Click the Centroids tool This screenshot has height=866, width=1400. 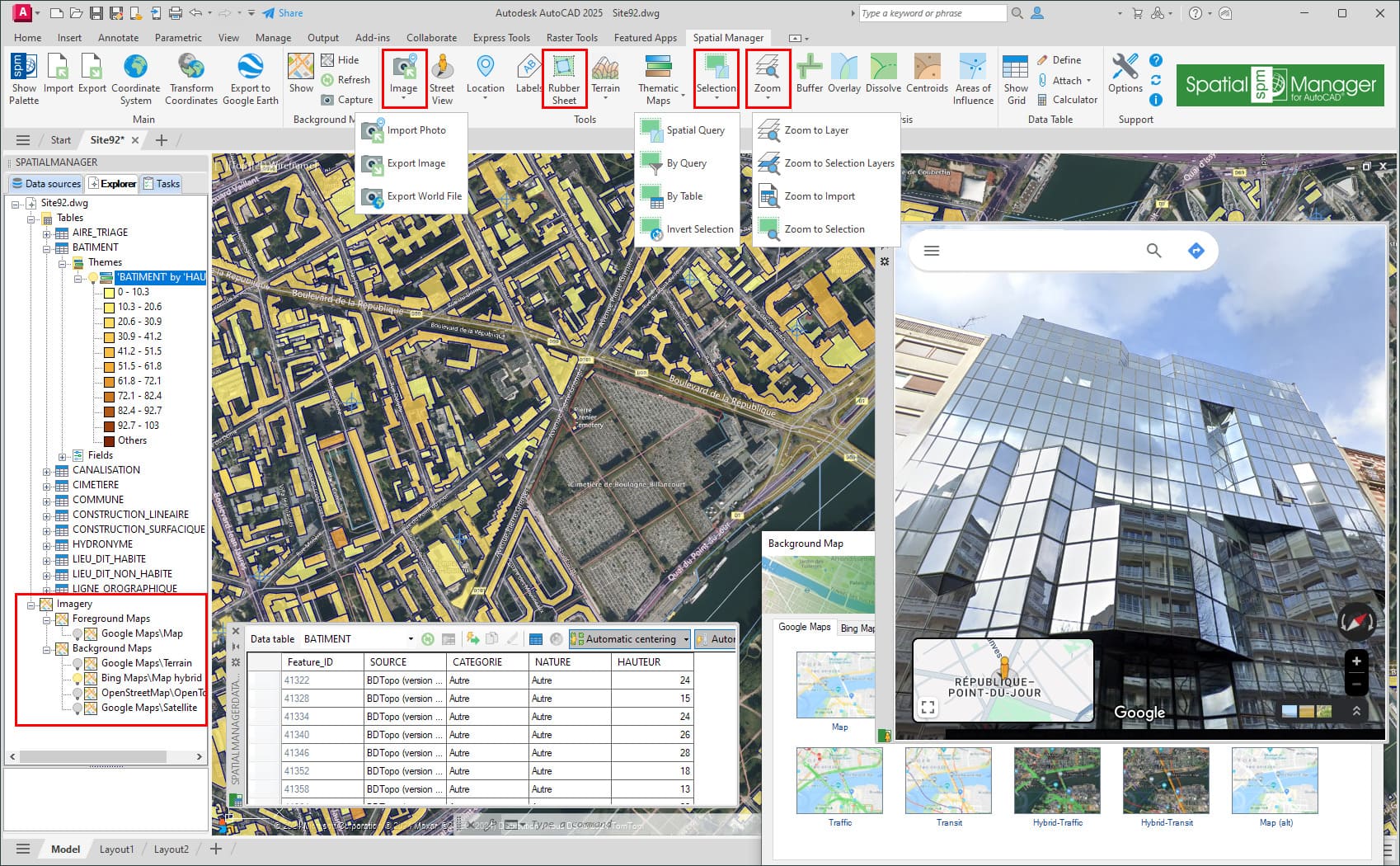927,74
